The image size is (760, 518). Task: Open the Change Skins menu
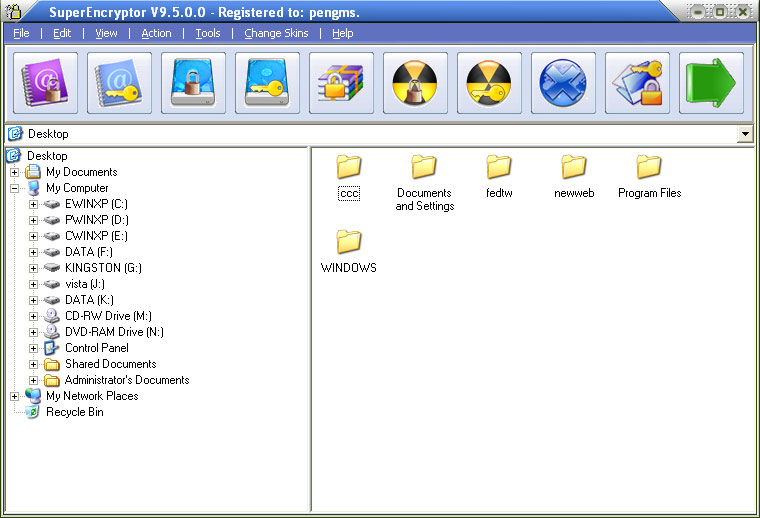276,33
